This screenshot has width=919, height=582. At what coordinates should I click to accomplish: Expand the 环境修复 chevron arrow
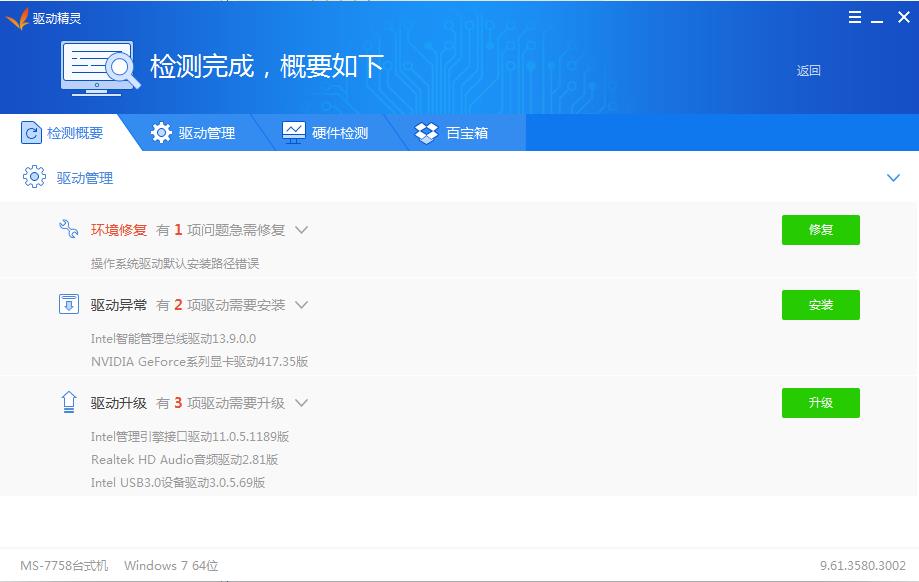[301, 230]
